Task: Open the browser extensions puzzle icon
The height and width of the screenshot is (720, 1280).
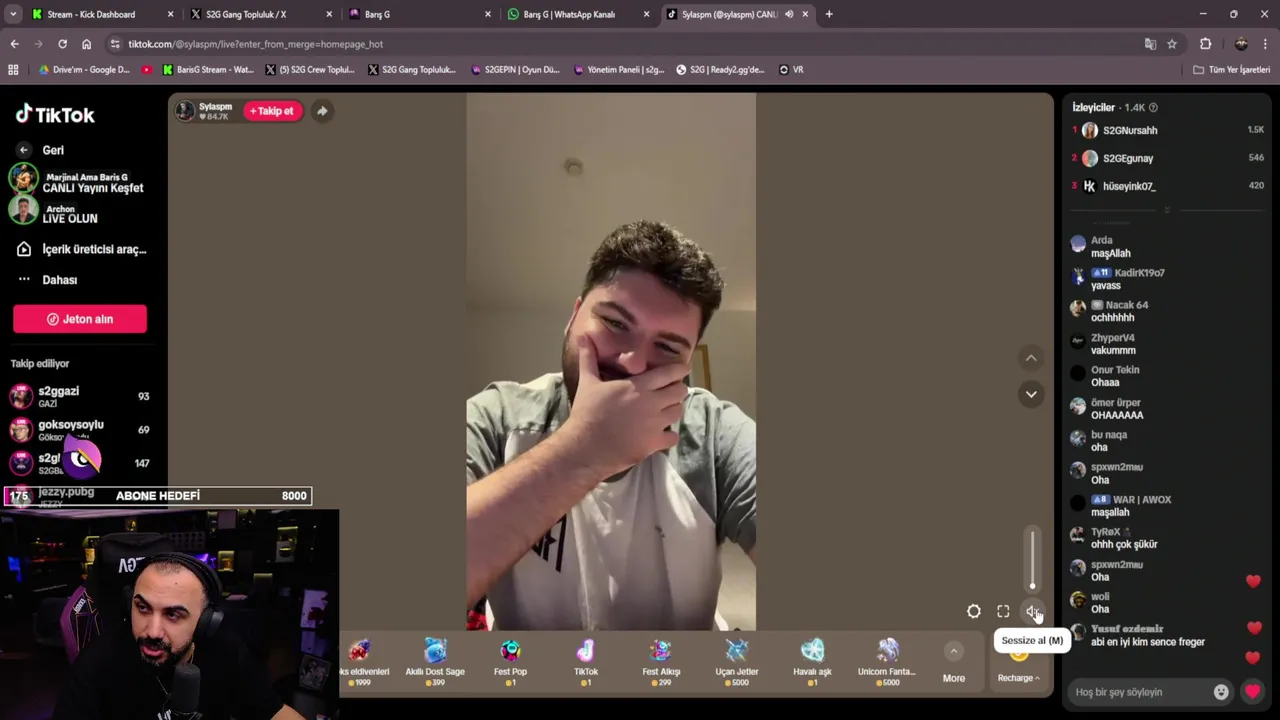Action: 1205,44
